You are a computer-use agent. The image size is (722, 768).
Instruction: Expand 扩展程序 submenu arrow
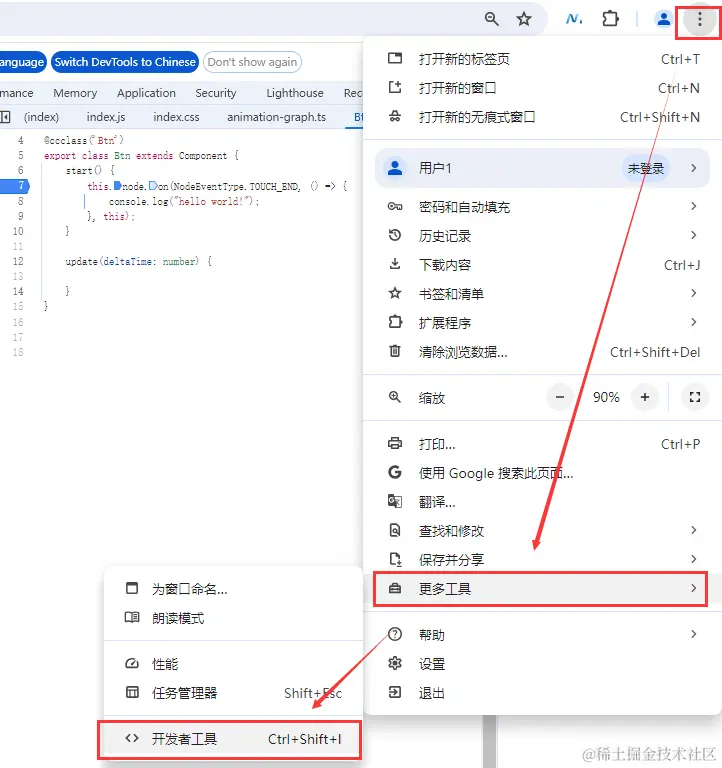694,322
